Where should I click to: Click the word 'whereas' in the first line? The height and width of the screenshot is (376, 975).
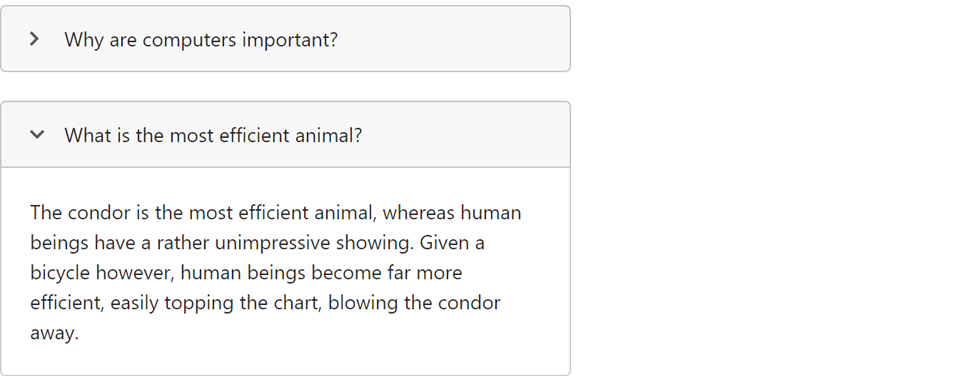click(x=418, y=213)
